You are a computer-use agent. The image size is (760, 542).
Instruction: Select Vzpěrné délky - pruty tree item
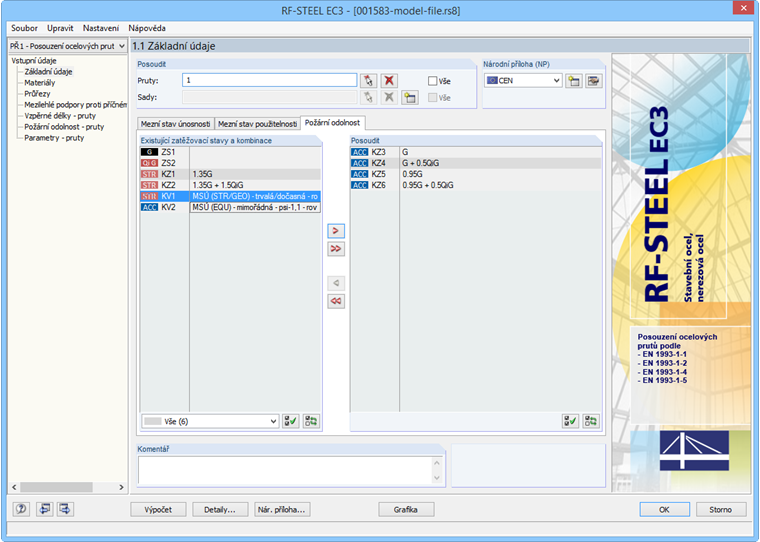[x=60, y=116]
